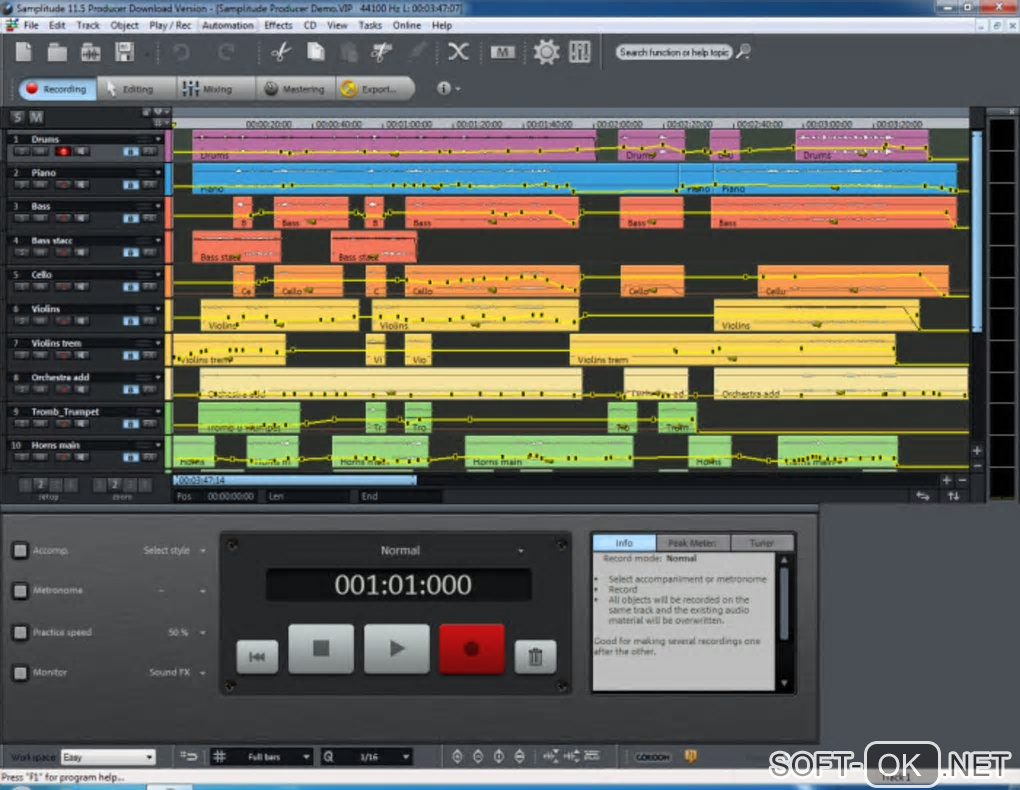Click the quantize Q icon in the bottom bar
Viewport: 1020px width, 790px height.
(x=329, y=756)
